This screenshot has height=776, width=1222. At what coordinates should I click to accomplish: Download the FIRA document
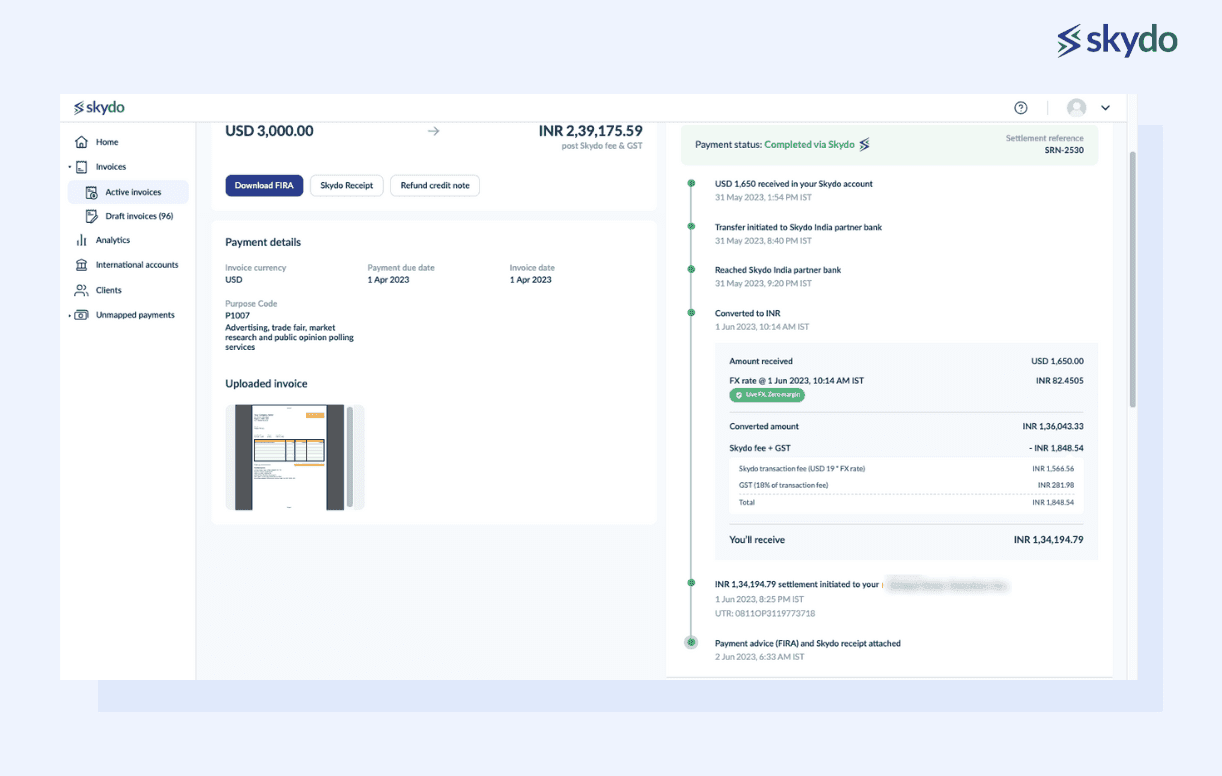(x=264, y=186)
